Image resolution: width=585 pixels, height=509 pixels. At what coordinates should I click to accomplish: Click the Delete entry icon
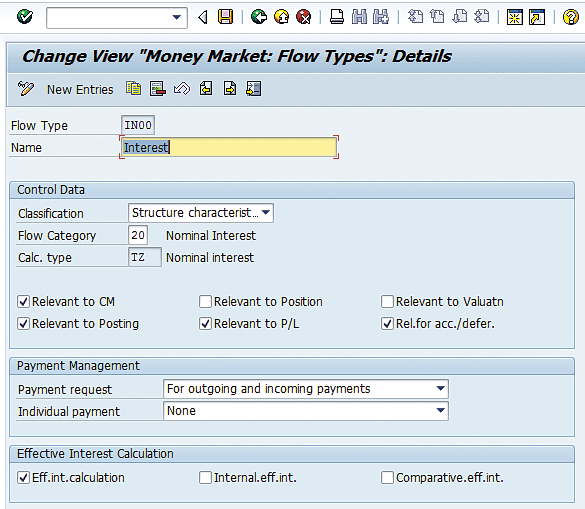coord(157,89)
